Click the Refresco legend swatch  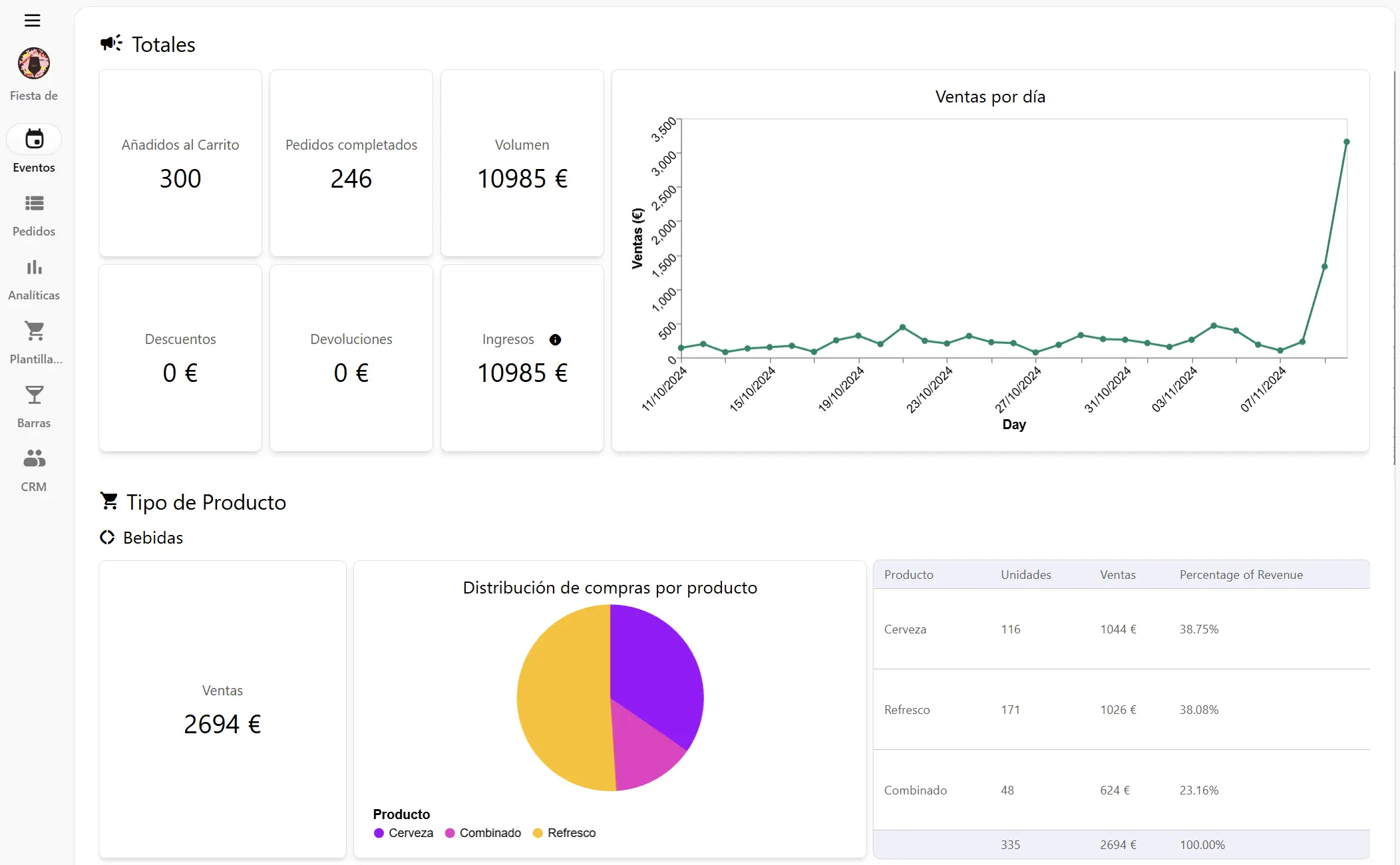pos(538,833)
